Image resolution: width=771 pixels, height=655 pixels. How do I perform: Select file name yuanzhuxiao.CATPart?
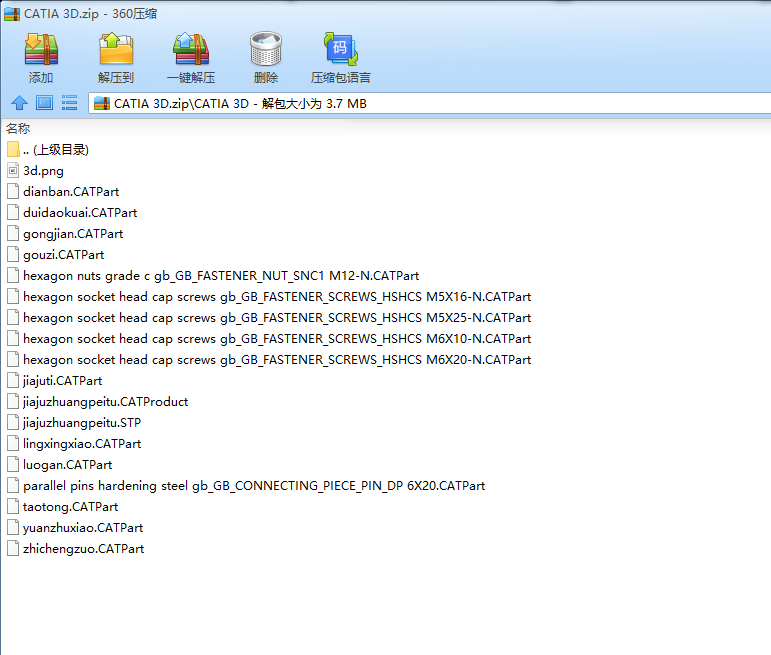(x=83, y=528)
